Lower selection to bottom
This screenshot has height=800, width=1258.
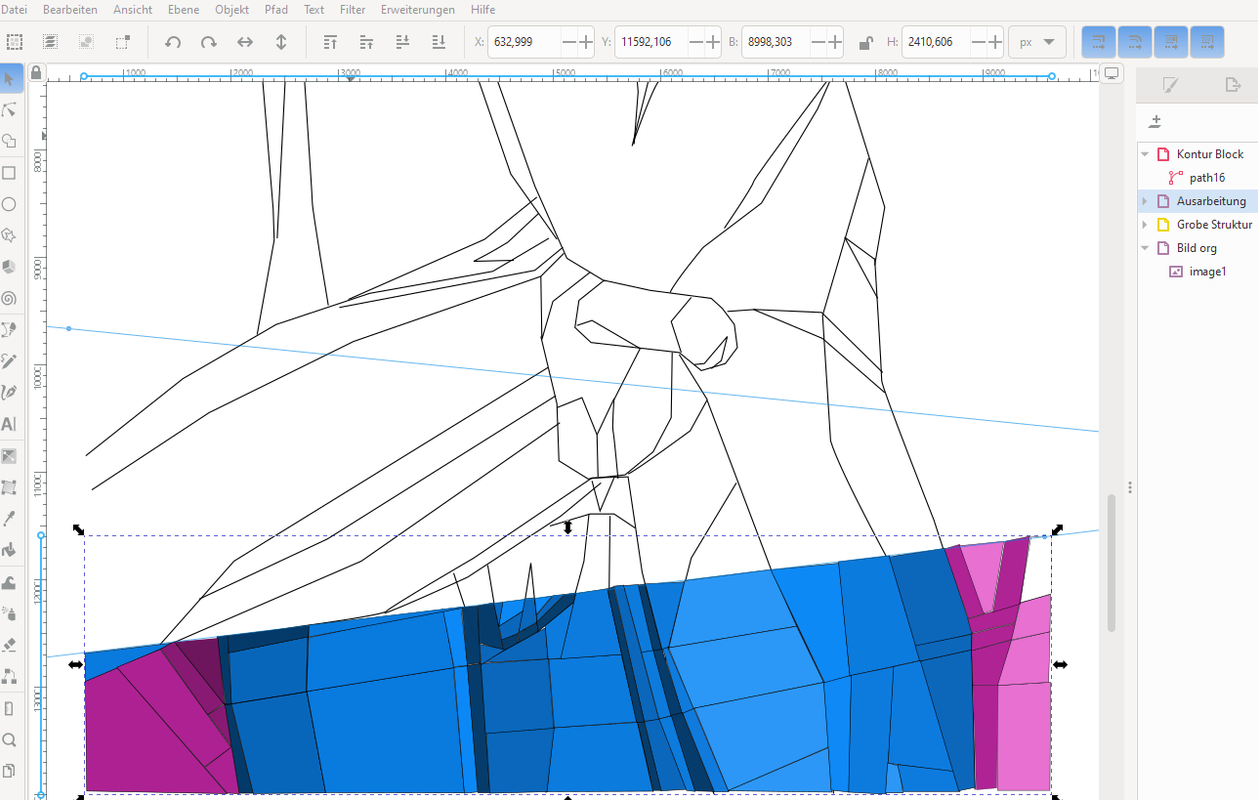(438, 42)
